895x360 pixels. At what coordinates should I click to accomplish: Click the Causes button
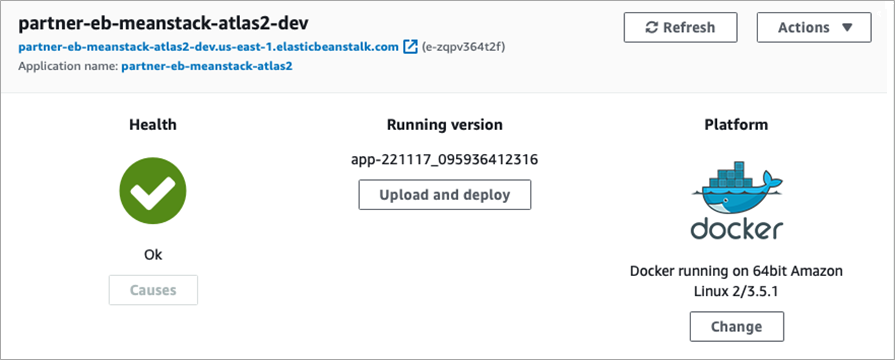(153, 290)
